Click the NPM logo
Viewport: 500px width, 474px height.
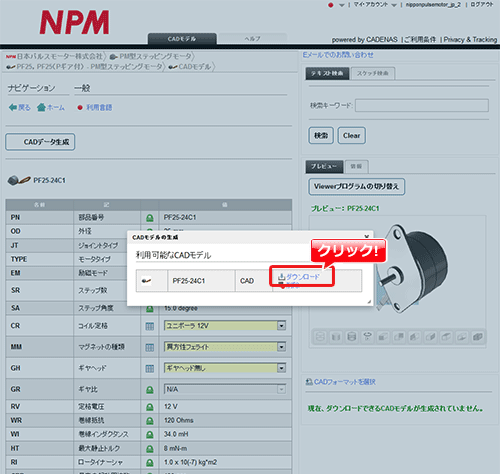[x=74, y=22]
